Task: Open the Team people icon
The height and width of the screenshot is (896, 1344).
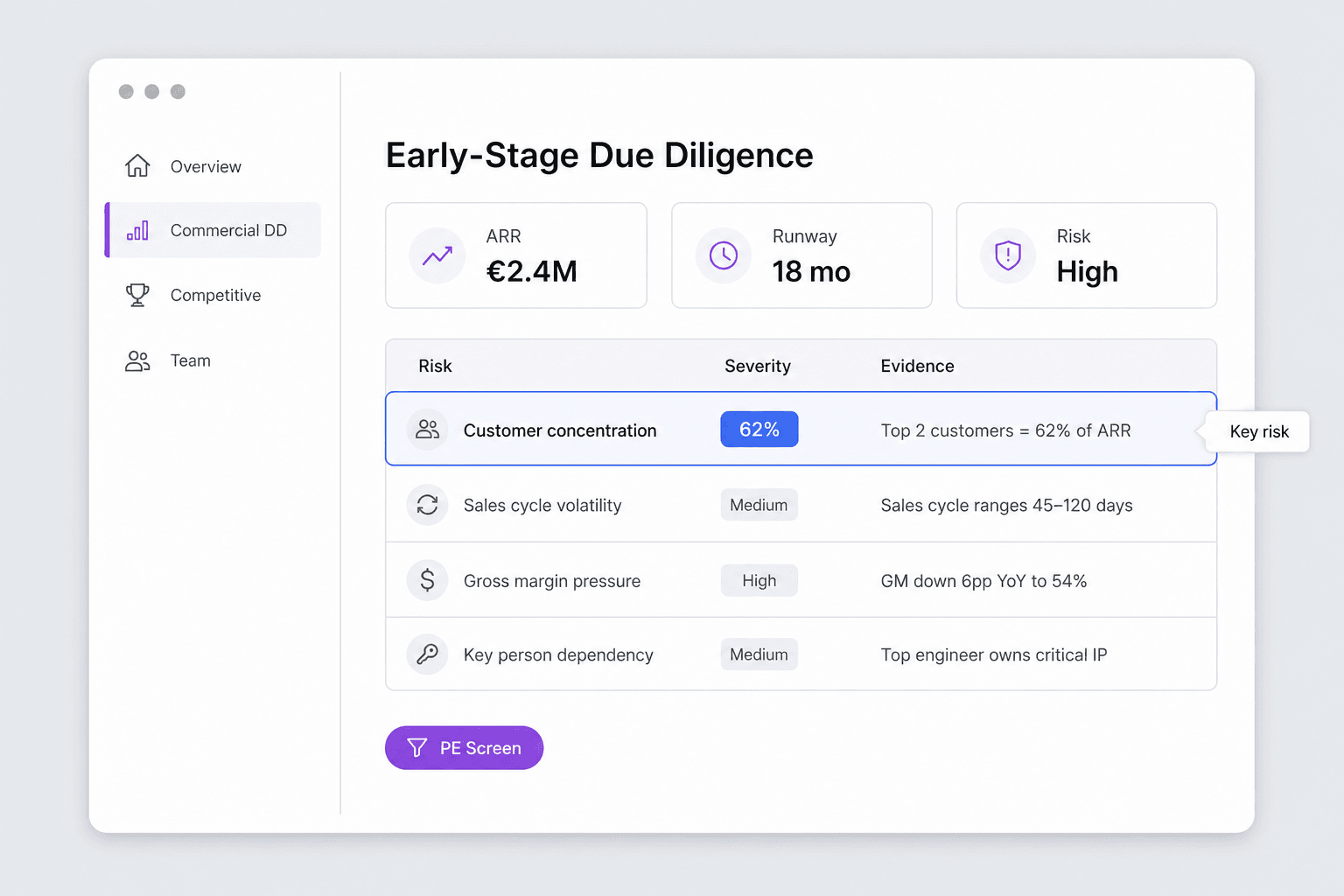Action: coord(137,360)
